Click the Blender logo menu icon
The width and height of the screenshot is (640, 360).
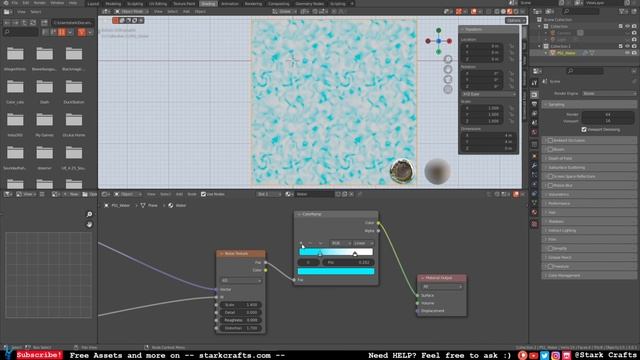[5, 3]
